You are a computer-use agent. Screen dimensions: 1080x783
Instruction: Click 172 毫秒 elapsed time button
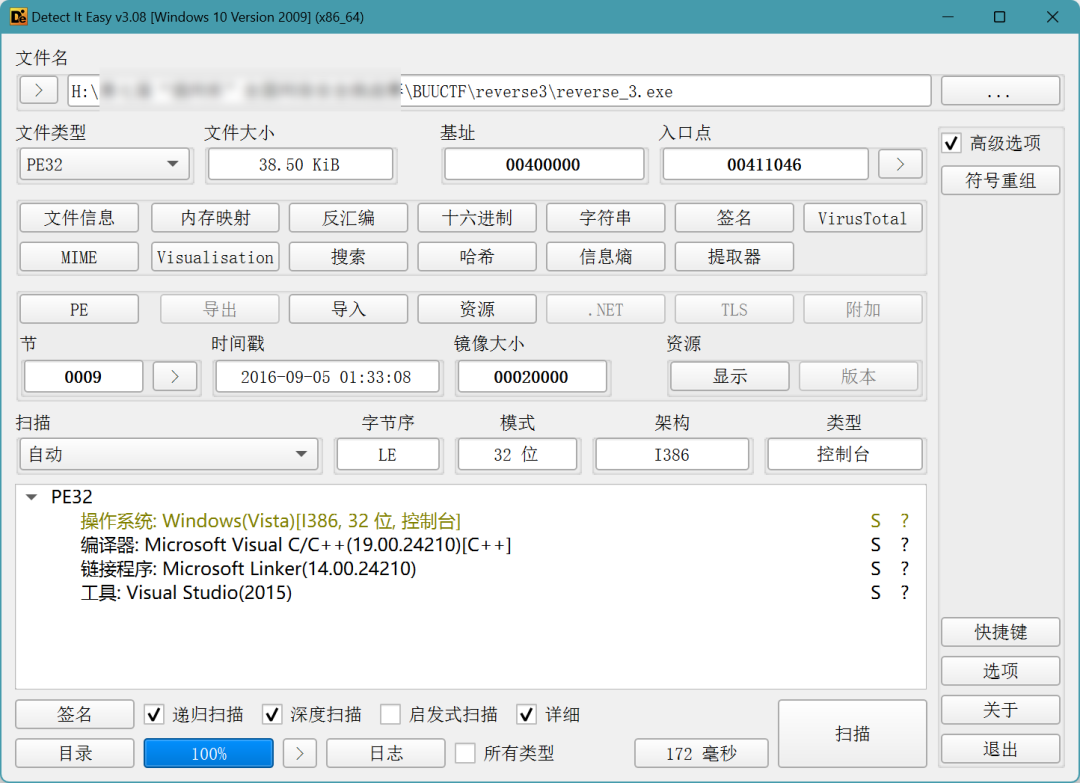pyautogui.click(x=701, y=753)
